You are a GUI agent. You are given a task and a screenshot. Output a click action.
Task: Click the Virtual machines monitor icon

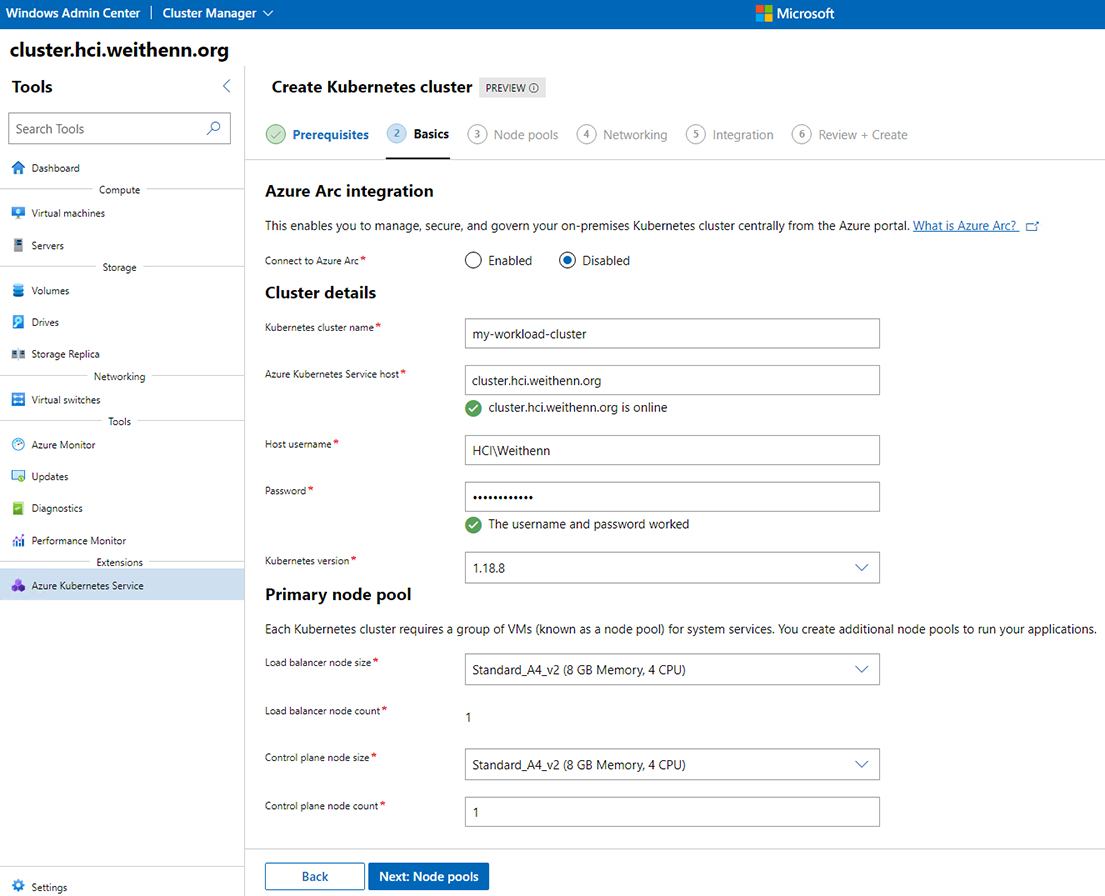18,213
